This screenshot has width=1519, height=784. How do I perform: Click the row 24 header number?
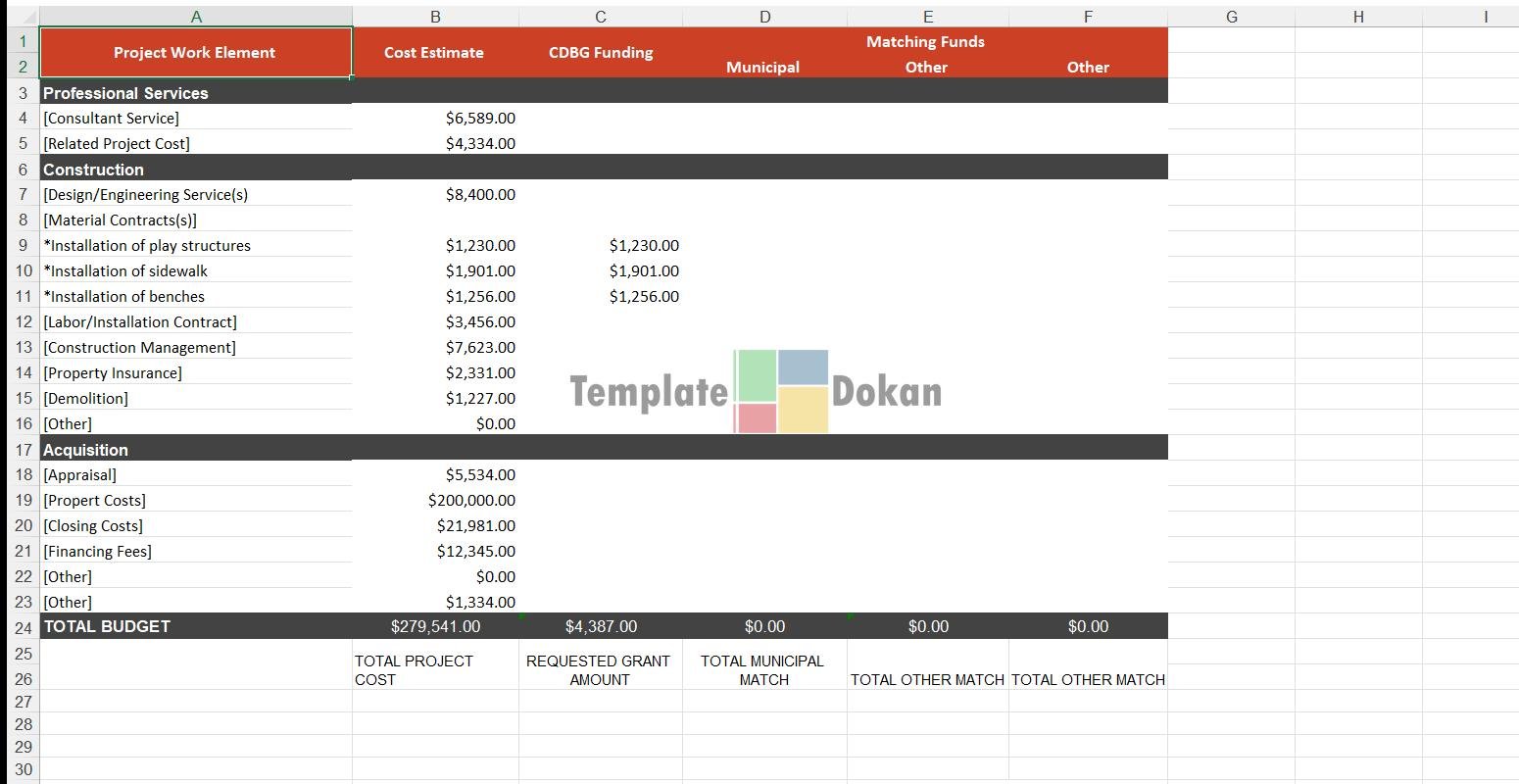coord(24,627)
